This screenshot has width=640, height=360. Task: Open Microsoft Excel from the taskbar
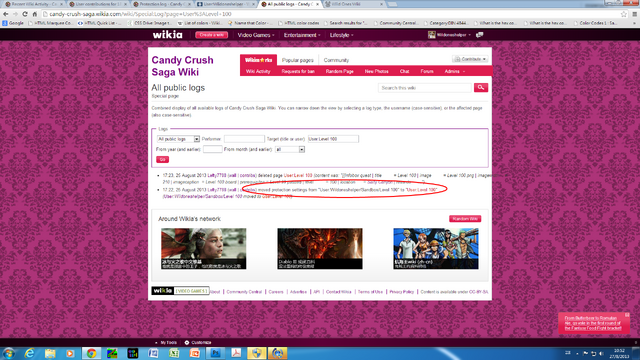174,353
